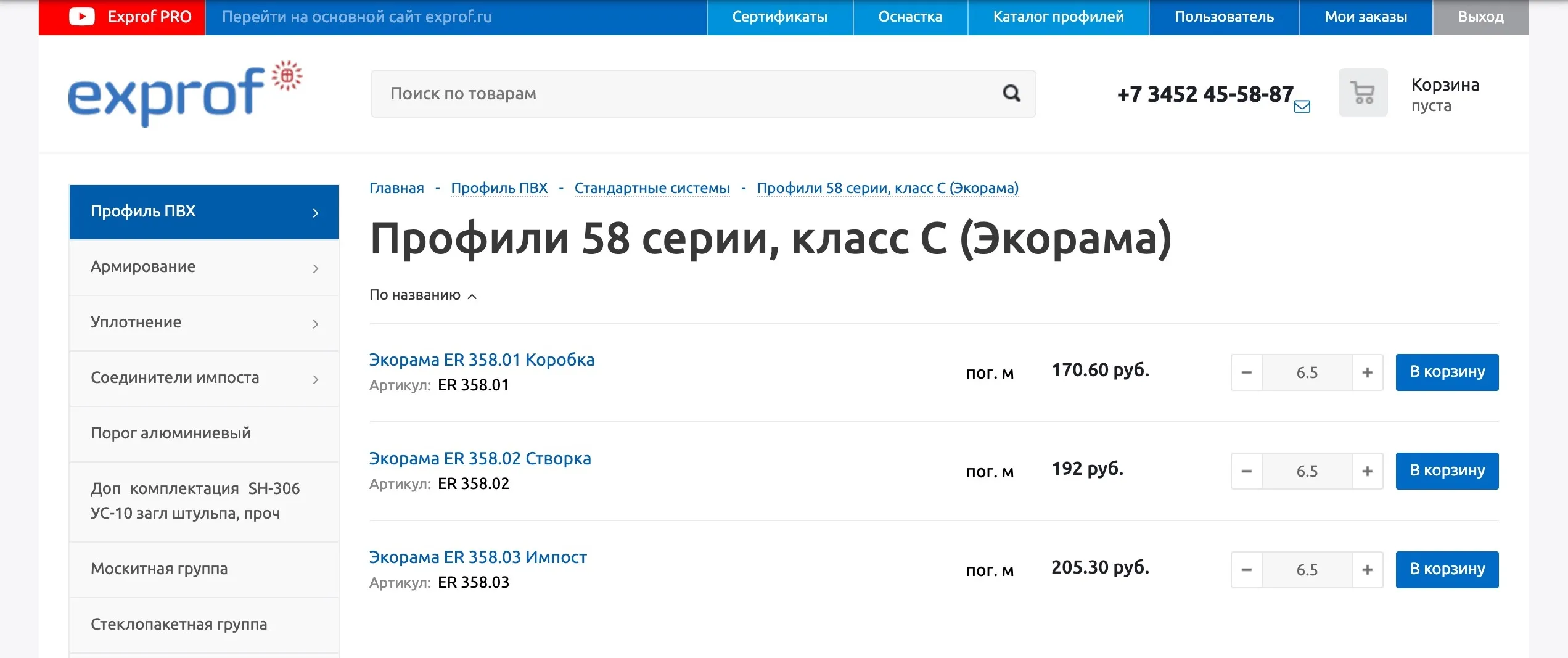This screenshot has width=1568, height=658.
Task: Click the magnifier search icon
Action: tap(1011, 94)
